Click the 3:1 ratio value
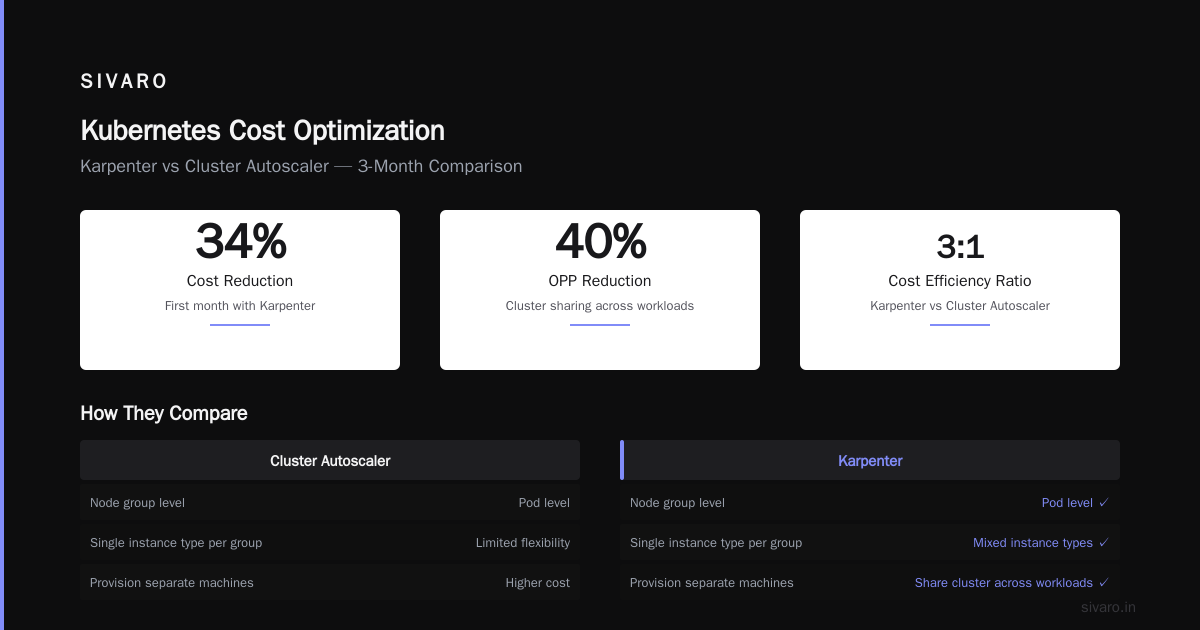The image size is (1200, 630). [x=960, y=246]
